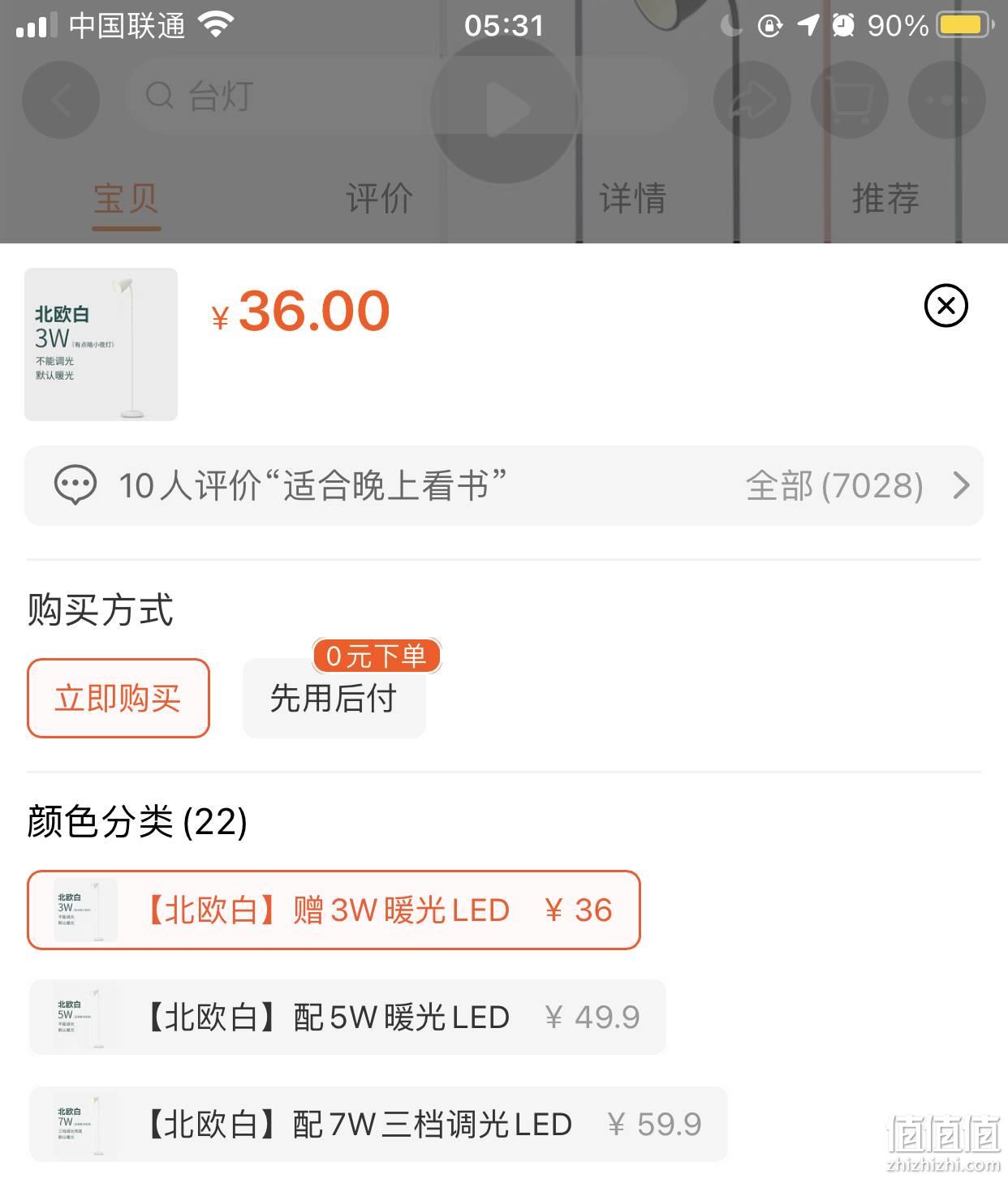Tap the 0元下单 badge
This screenshot has width=1008, height=1179.
click(377, 656)
